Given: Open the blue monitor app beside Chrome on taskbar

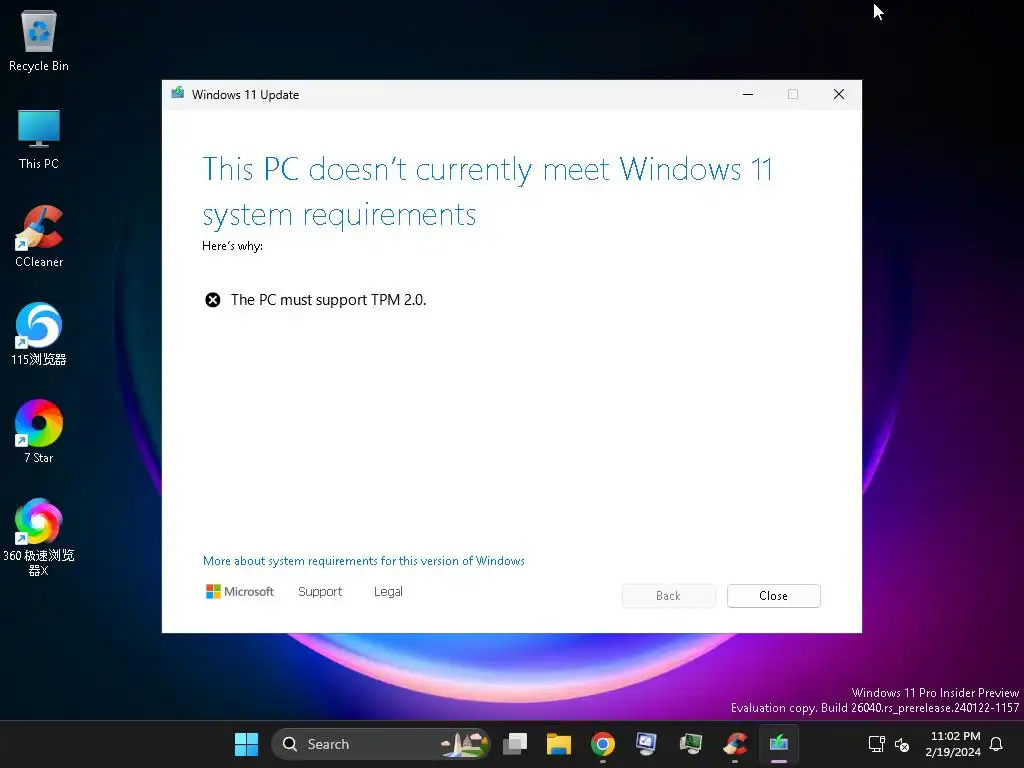Looking at the screenshot, I should 647,744.
